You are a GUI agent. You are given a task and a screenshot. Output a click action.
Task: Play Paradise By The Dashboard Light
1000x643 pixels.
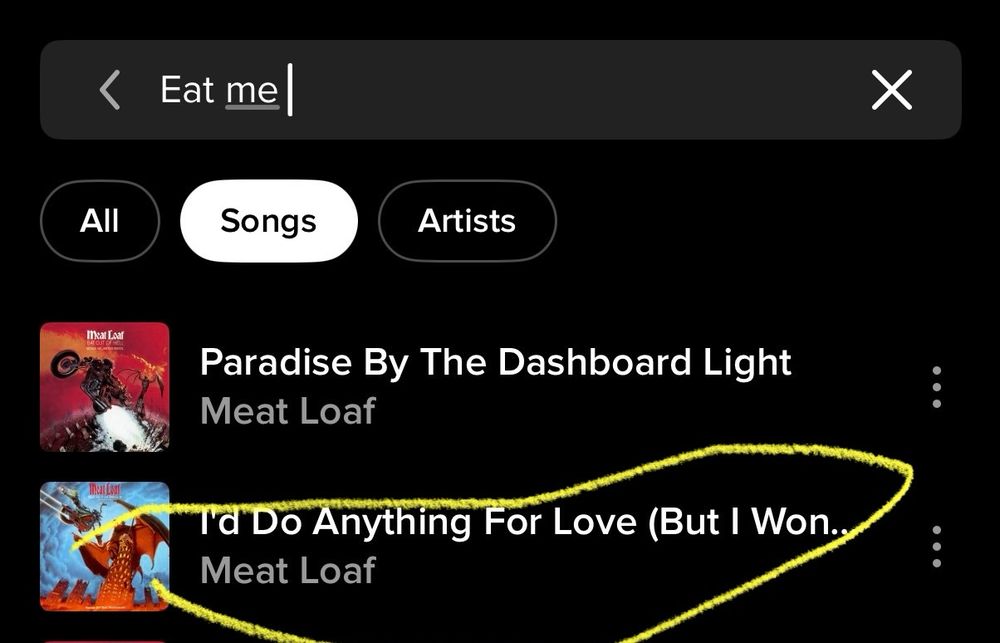(495, 363)
